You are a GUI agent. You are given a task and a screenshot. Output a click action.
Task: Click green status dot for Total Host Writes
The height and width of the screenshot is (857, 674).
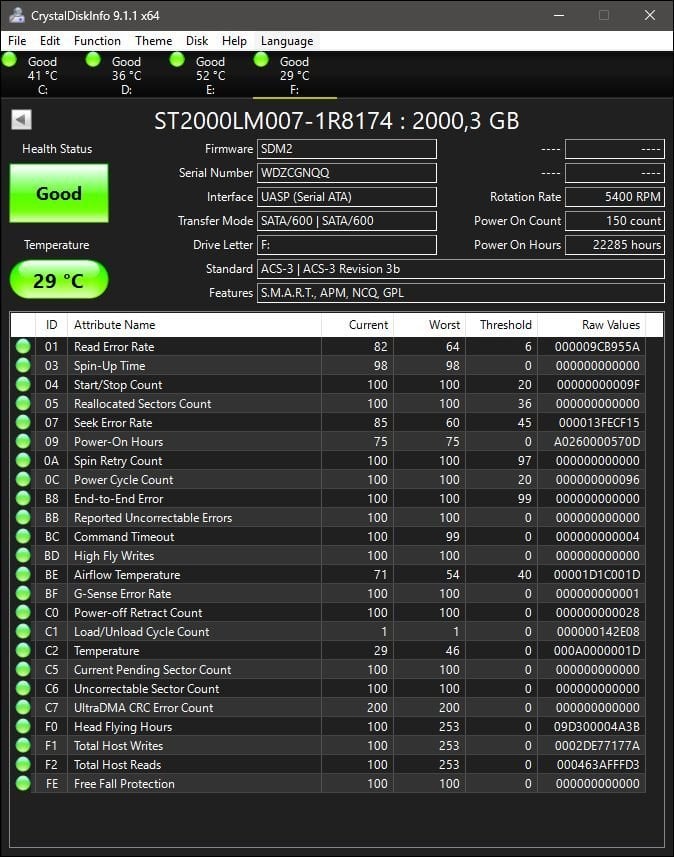point(23,746)
